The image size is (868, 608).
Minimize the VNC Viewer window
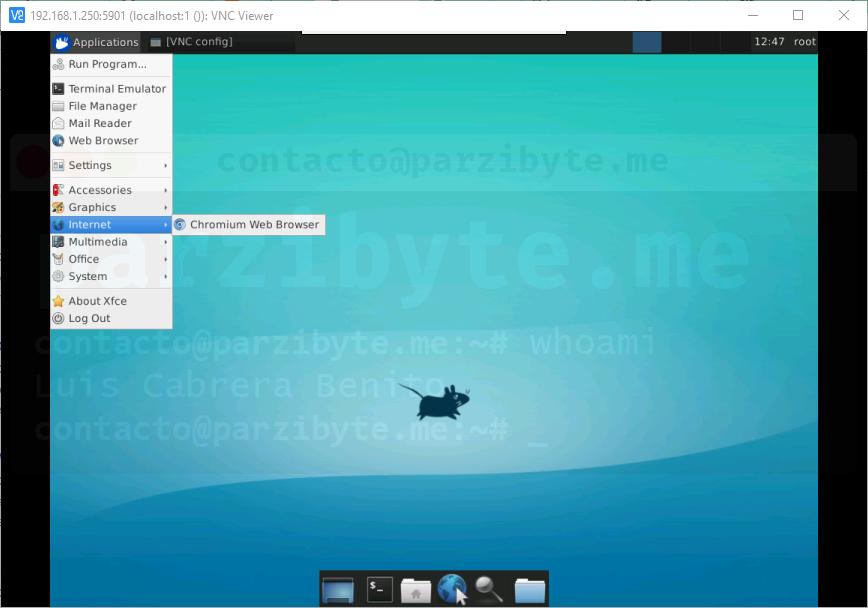click(x=753, y=15)
